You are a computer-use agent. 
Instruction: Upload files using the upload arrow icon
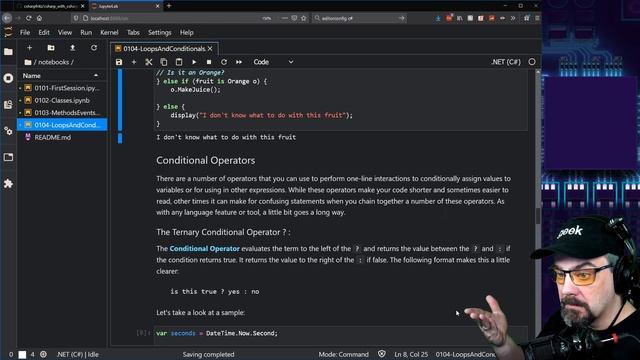click(x=72, y=48)
